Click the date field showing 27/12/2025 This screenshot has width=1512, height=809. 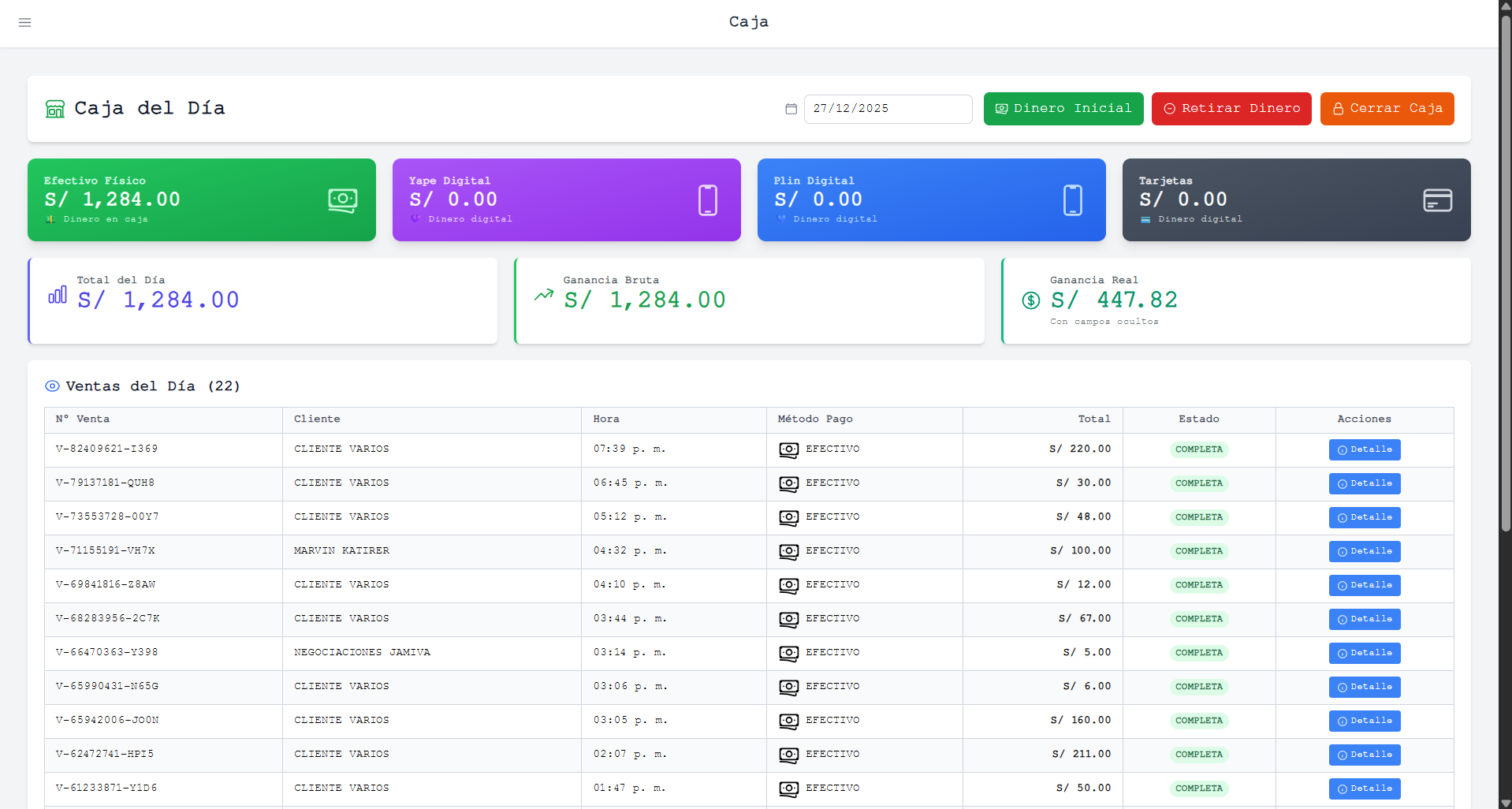(x=888, y=109)
